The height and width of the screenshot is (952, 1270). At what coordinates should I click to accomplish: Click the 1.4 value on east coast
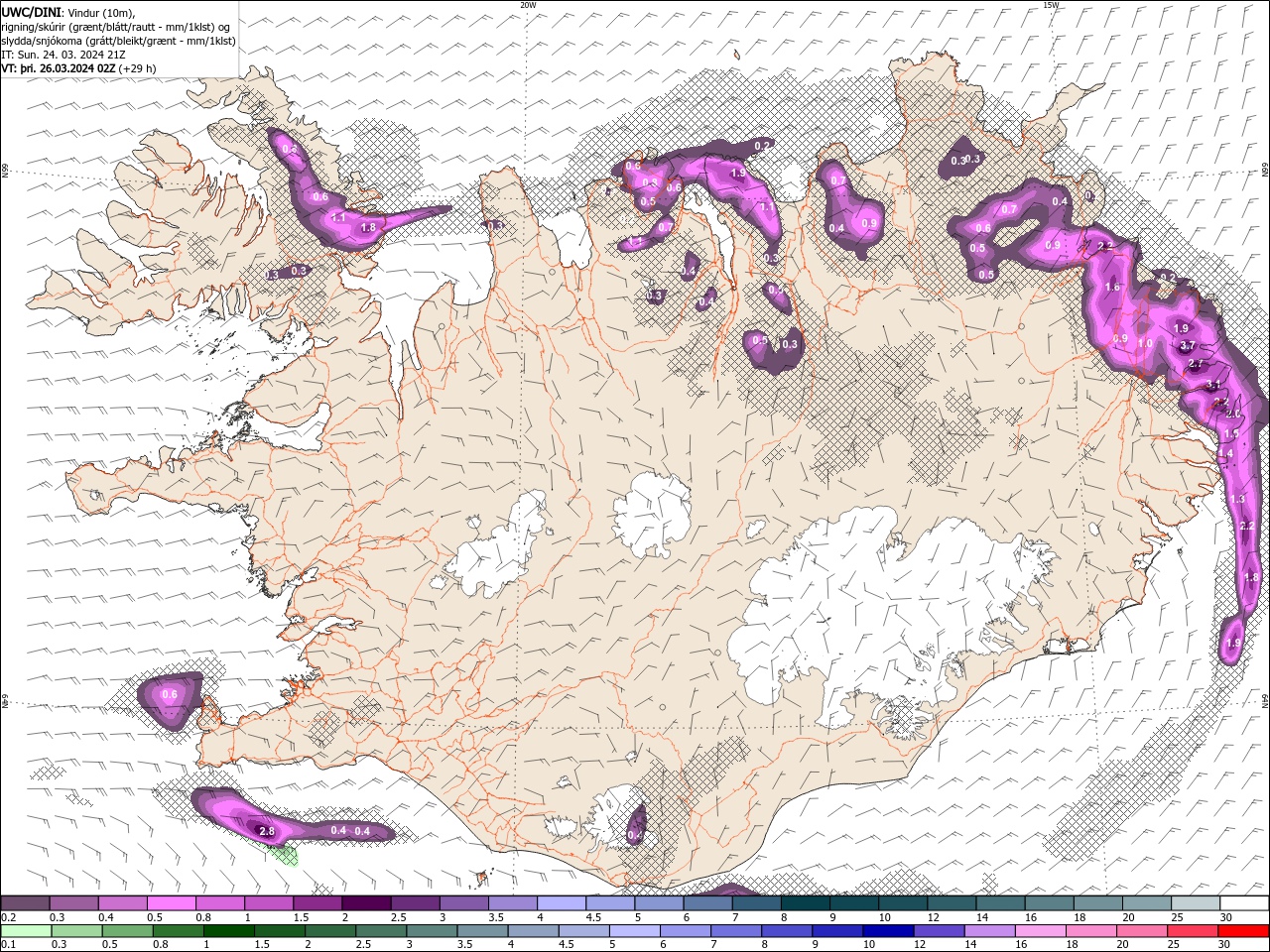[1225, 454]
